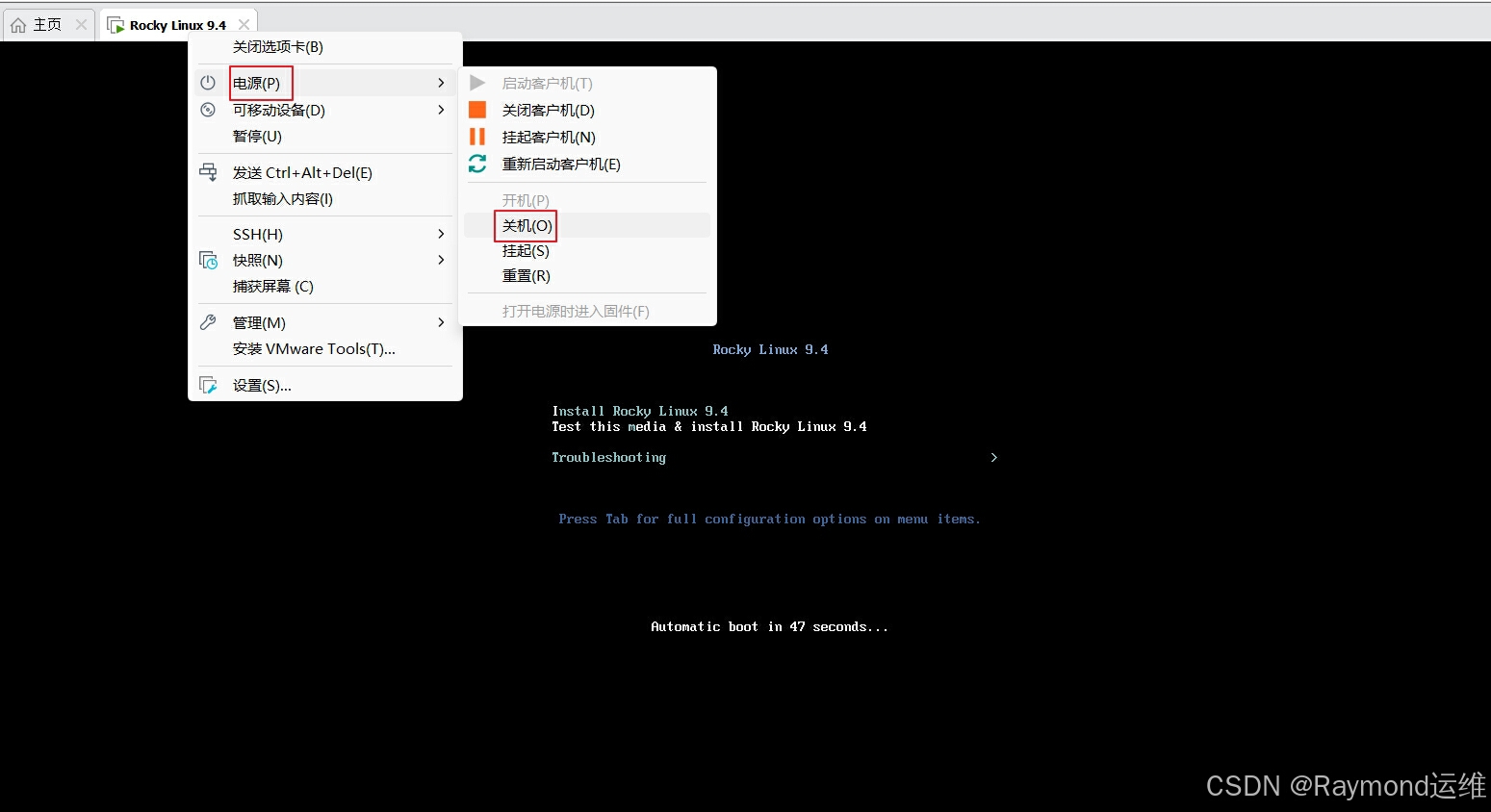Click the grayed 打开电源时进入固件(F) entry
Screen dimensions: 1491x812
(x=587, y=311)
